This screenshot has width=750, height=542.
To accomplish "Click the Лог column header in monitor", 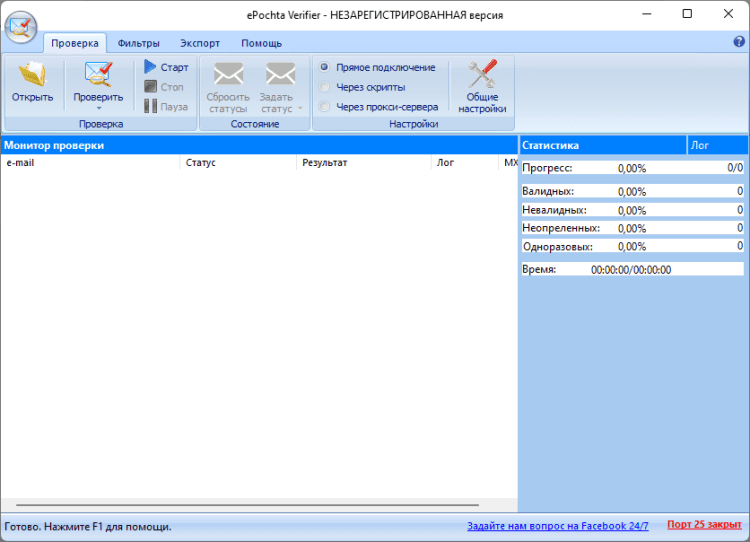I will tap(464, 163).
